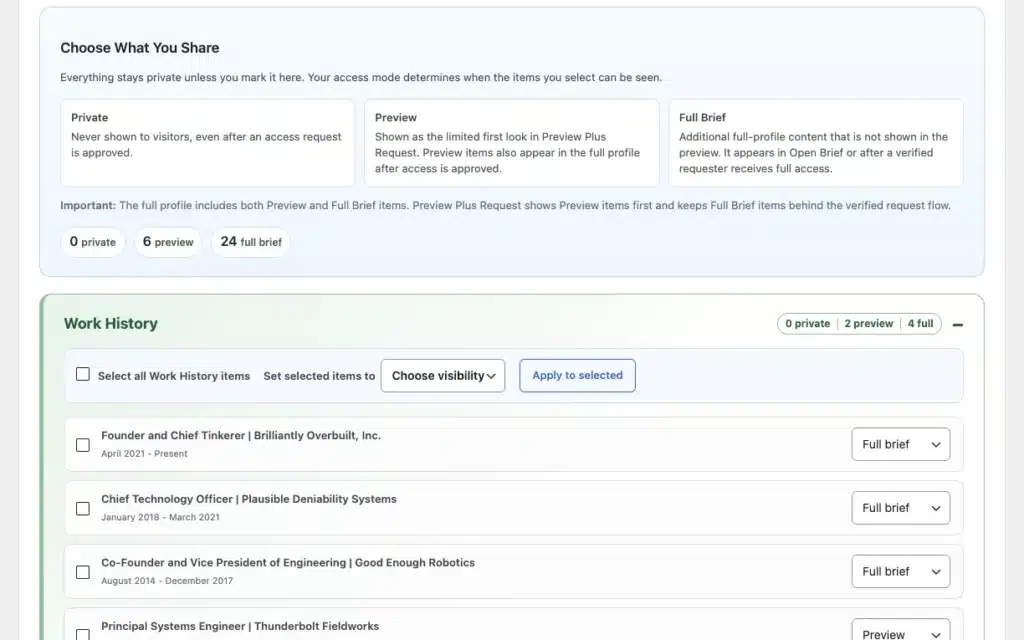Image resolution: width=1024 pixels, height=640 pixels.
Task: Check Select all Work History items
Action: pos(83,374)
